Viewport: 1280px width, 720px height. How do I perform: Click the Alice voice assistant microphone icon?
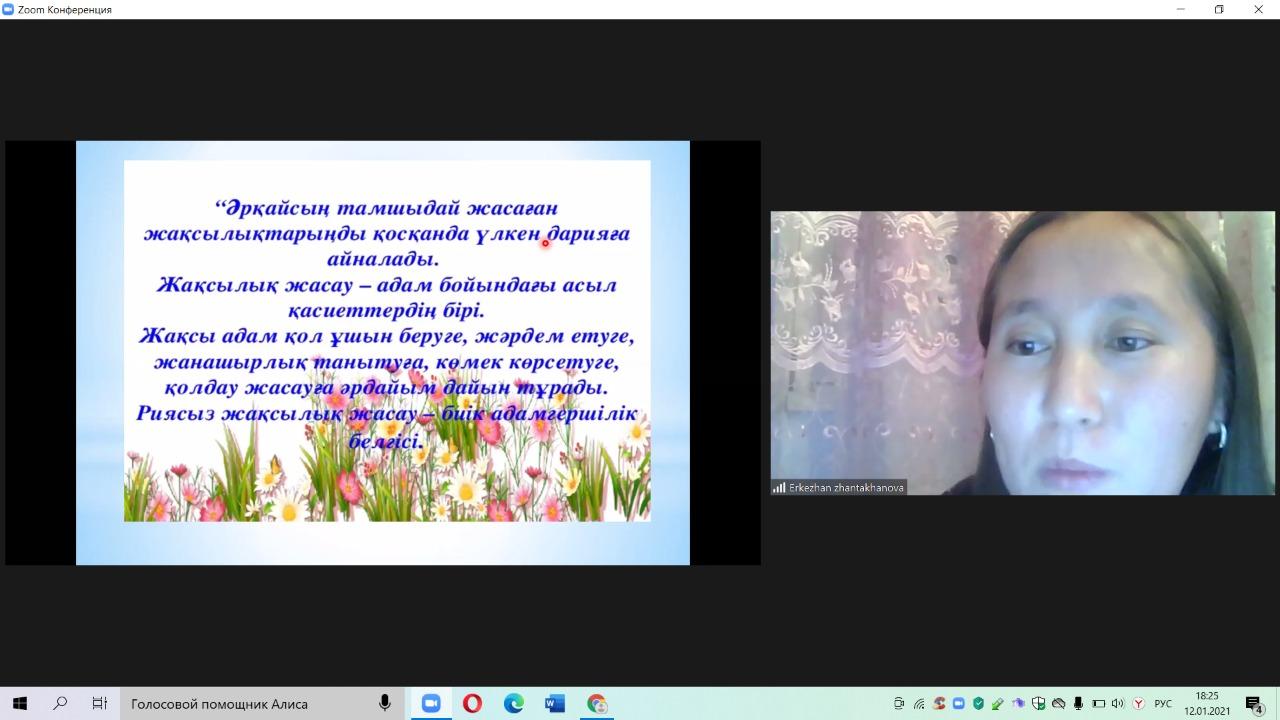click(385, 703)
